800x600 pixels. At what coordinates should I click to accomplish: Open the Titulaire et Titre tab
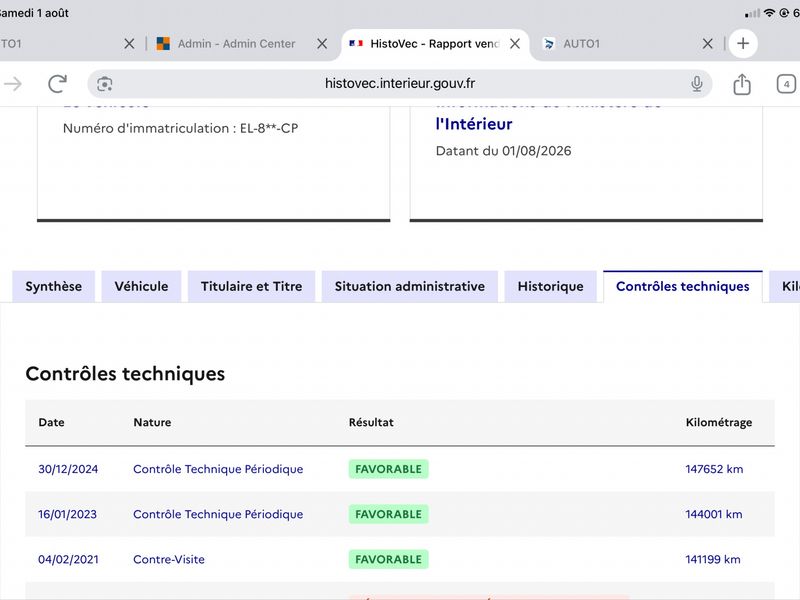point(252,287)
